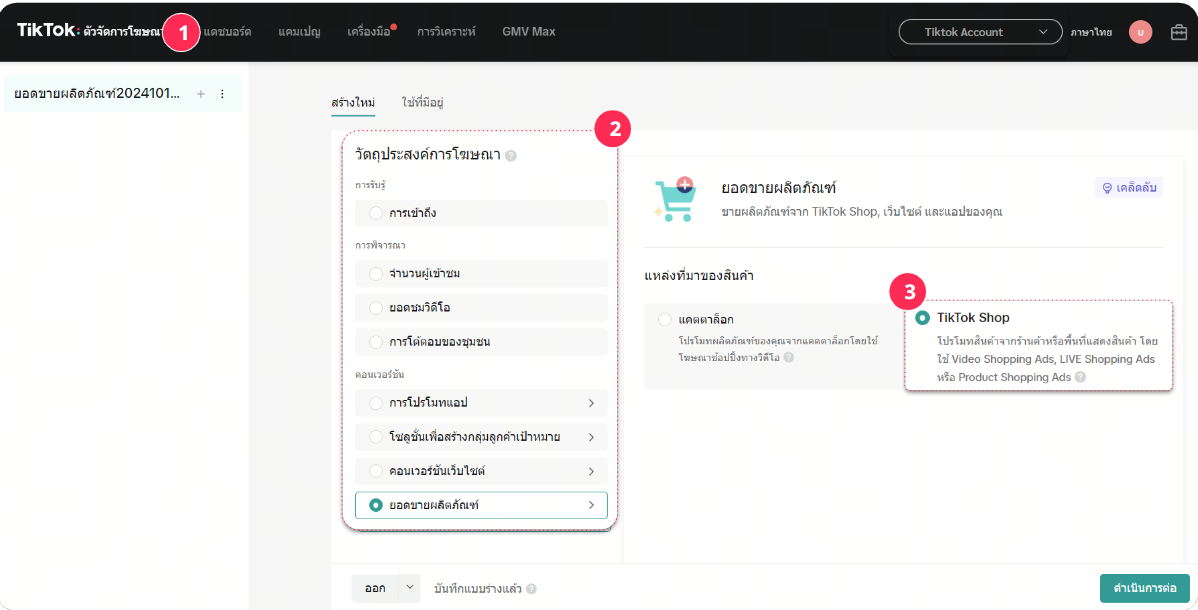1198x610 pixels.
Task: Select the ยอดขายผลิตภัณฑ์ objective radio
Action: 376,505
